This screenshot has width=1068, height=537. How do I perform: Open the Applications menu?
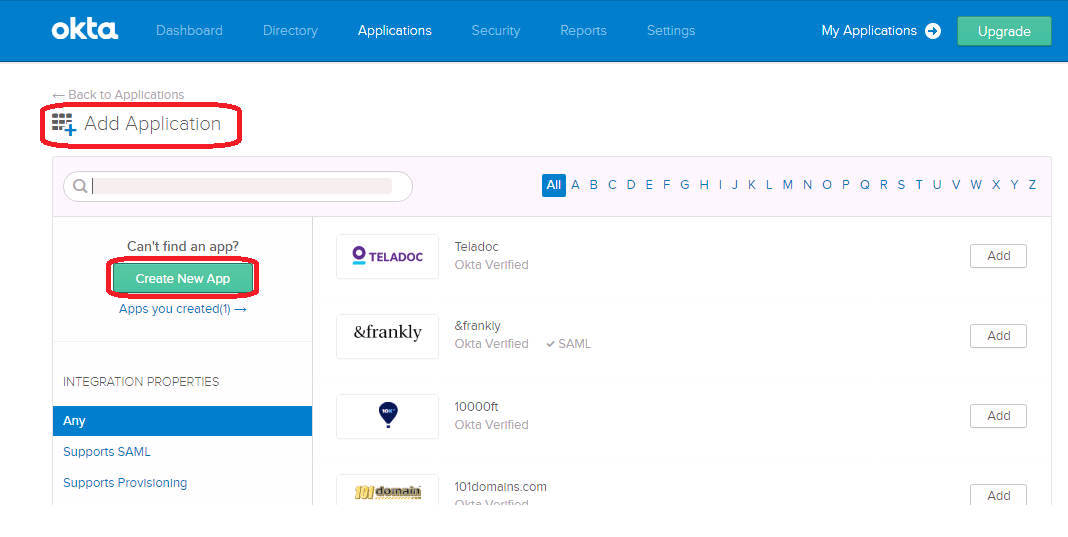point(394,31)
